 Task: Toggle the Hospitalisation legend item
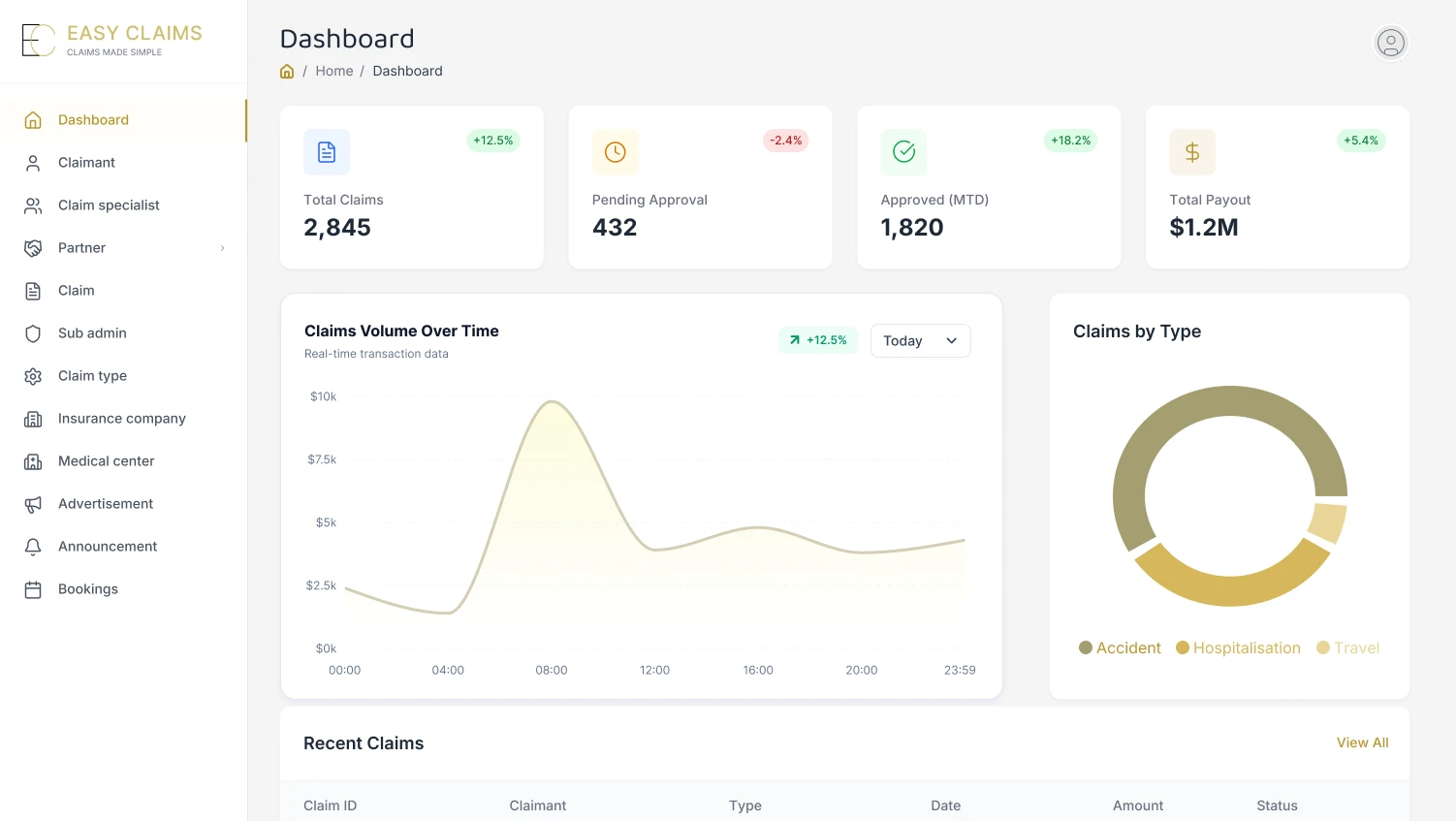point(1238,647)
